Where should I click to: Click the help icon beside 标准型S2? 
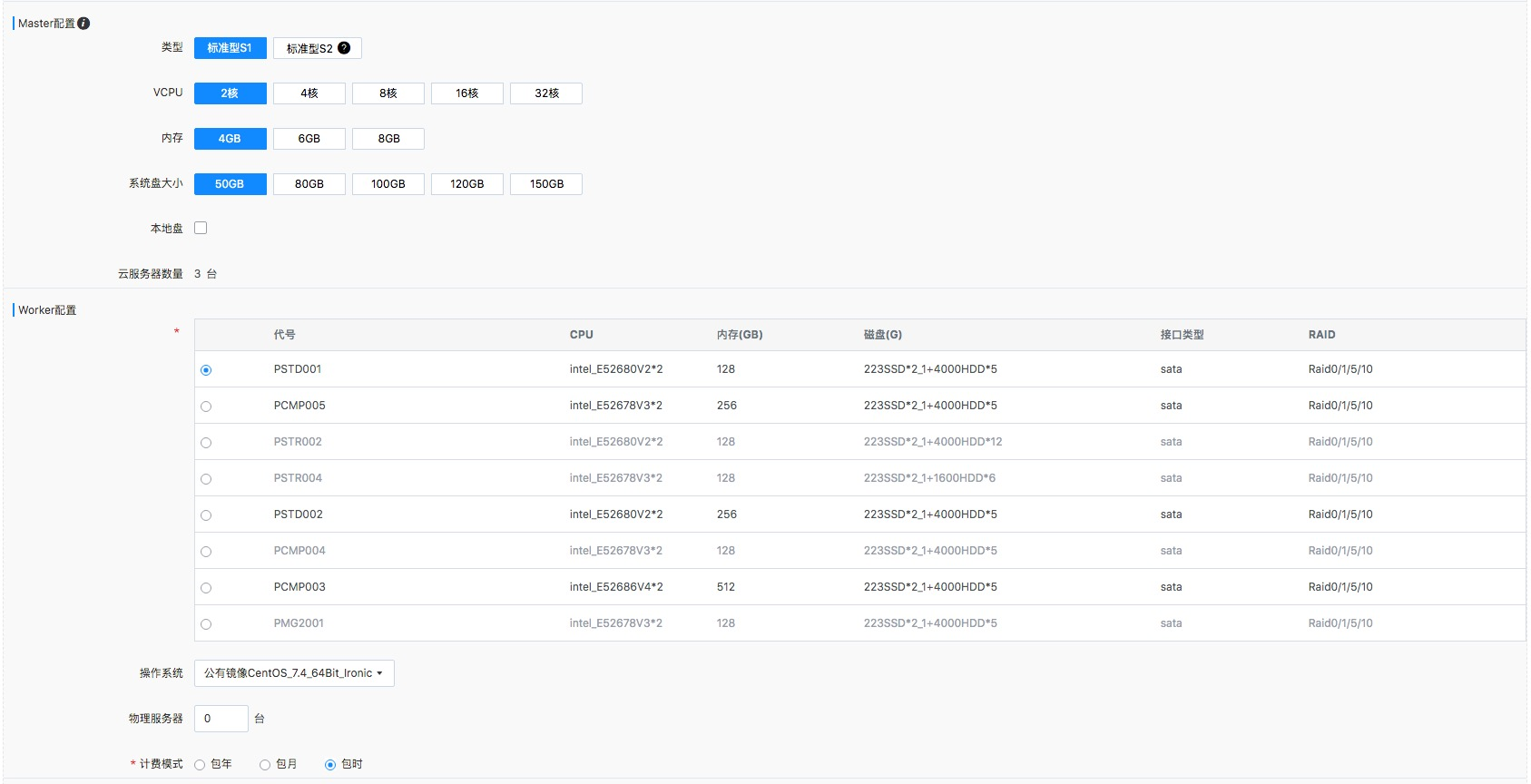pos(344,48)
